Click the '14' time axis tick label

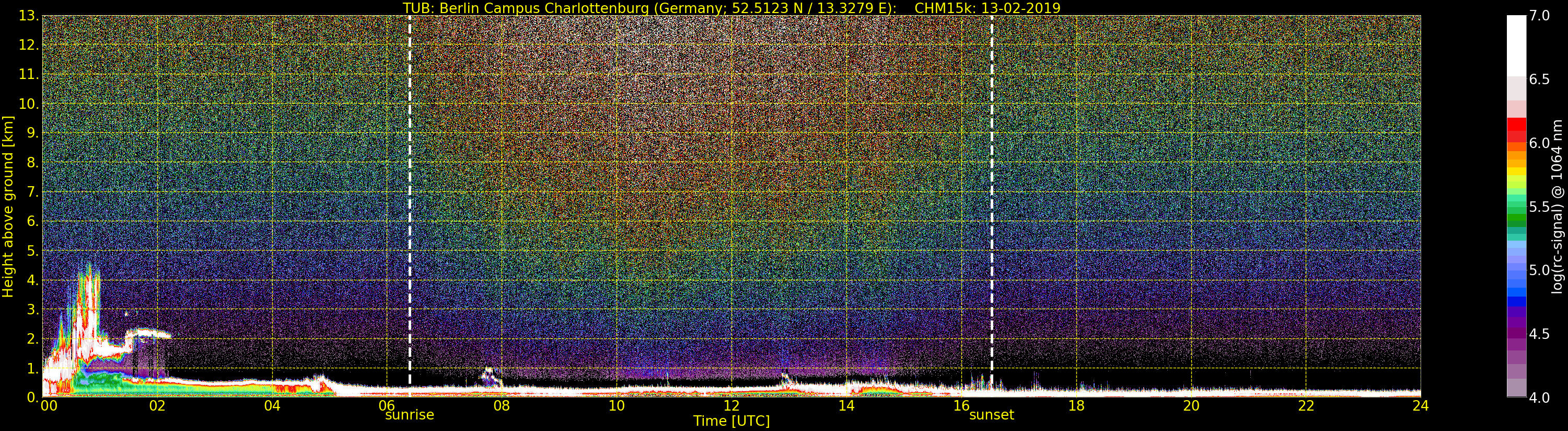846,406
